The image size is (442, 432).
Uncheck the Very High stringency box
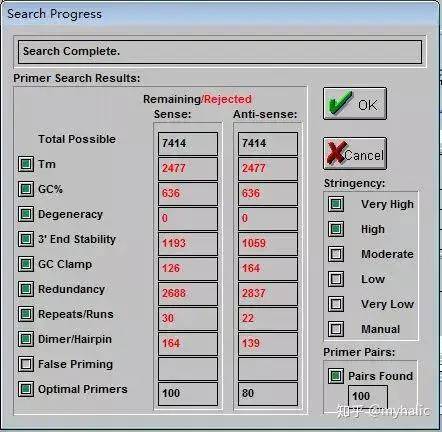[x=336, y=204]
